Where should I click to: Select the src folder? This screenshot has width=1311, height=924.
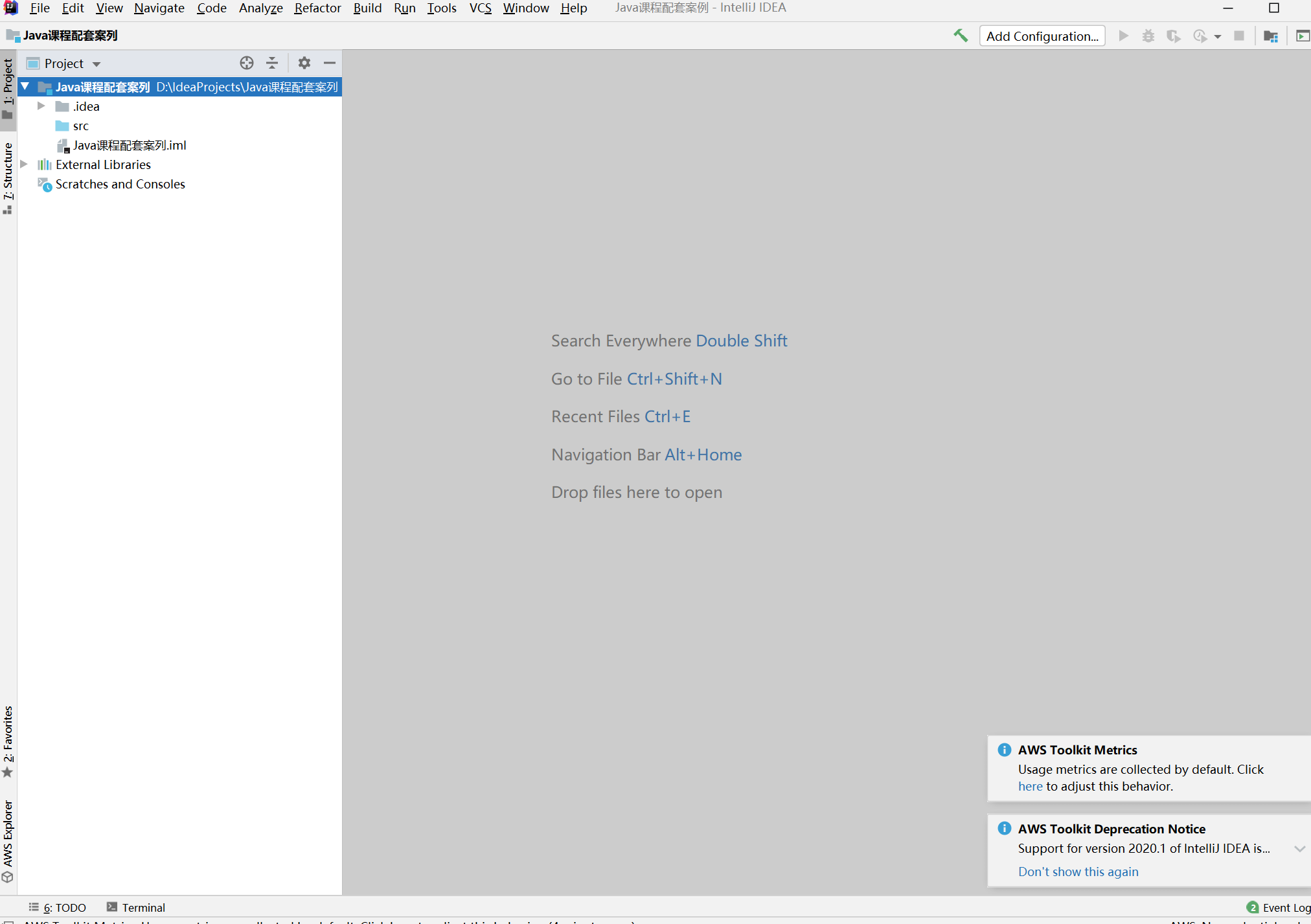click(x=80, y=126)
